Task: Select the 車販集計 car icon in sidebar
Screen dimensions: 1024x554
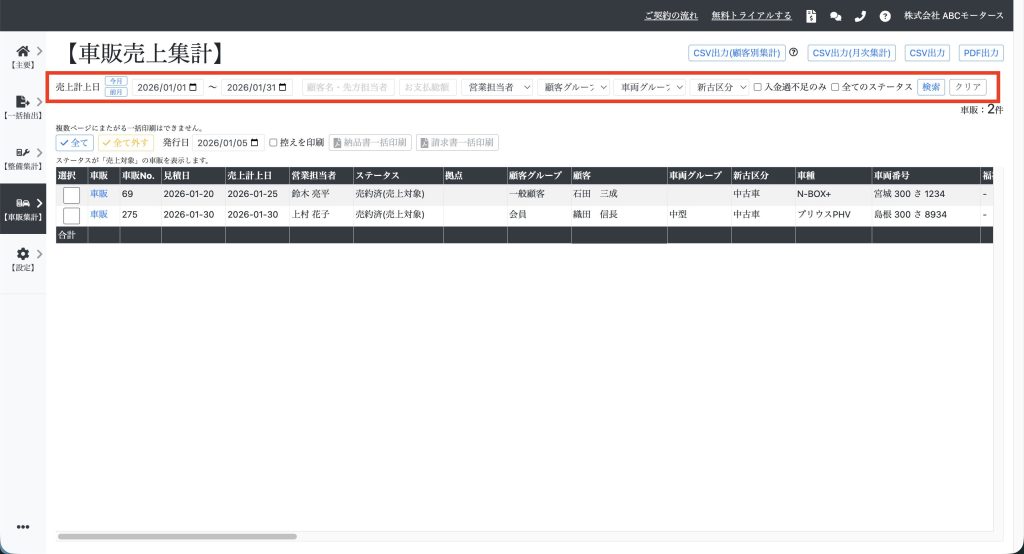Action: (23, 204)
